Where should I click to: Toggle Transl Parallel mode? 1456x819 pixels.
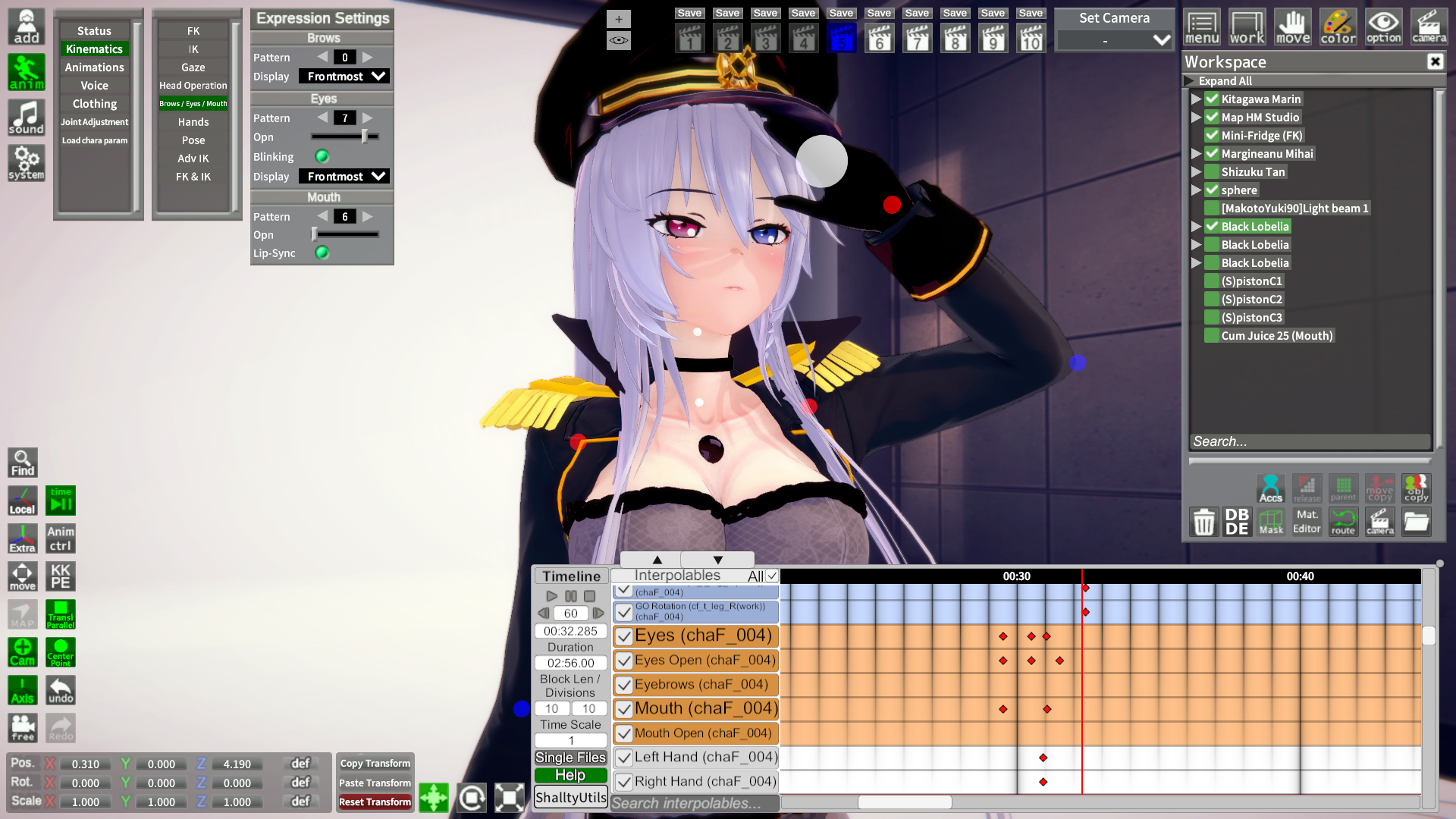click(61, 614)
